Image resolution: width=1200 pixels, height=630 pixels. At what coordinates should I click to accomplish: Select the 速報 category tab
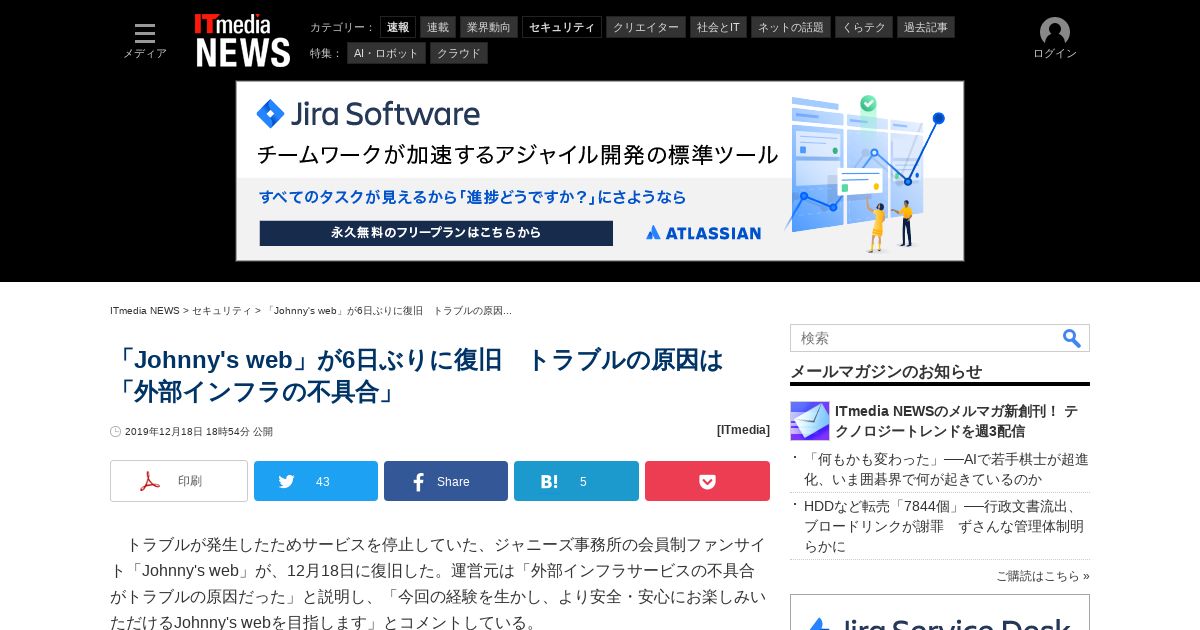[398, 27]
